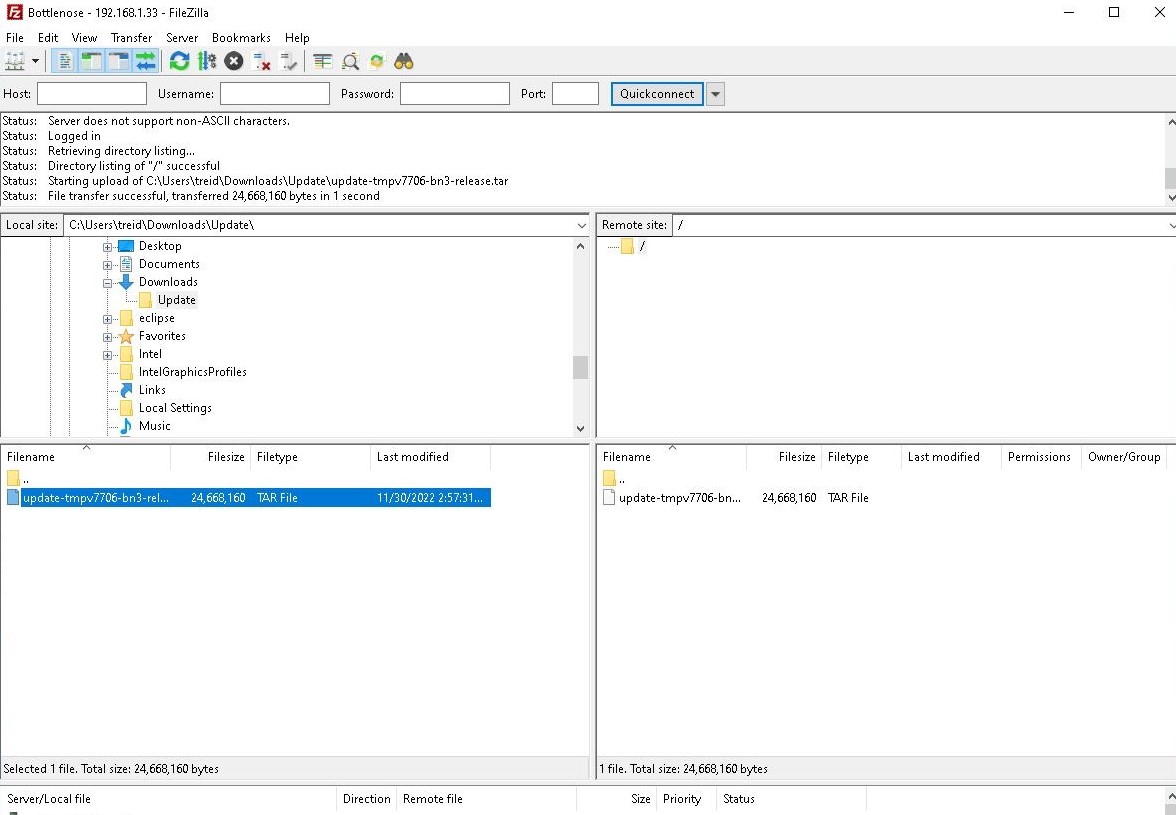Open the Site Manager dropdown arrow
Screen dimensions: 1176x815
click(x=35, y=61)
